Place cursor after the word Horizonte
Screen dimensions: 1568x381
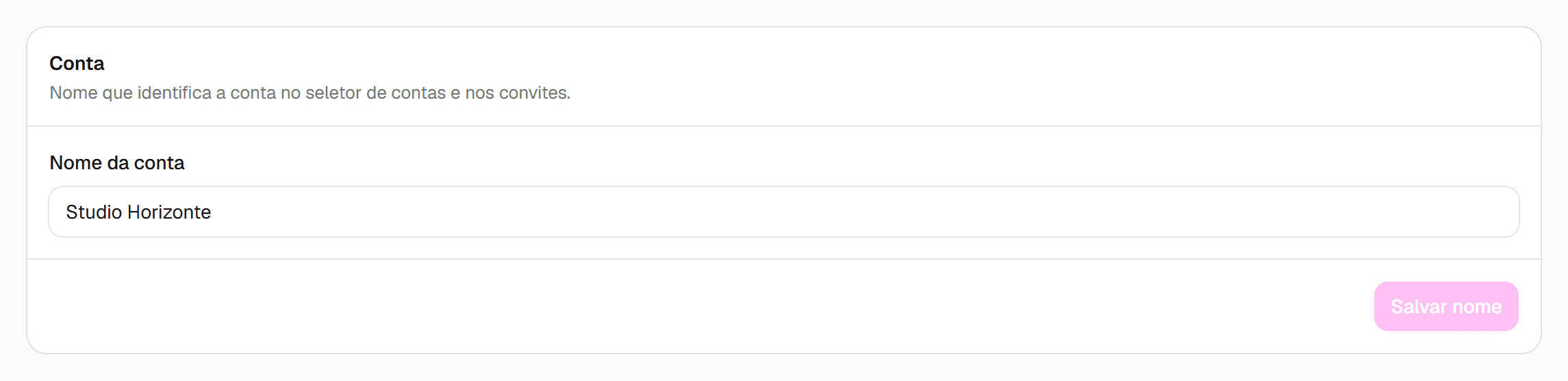(212, 212)
